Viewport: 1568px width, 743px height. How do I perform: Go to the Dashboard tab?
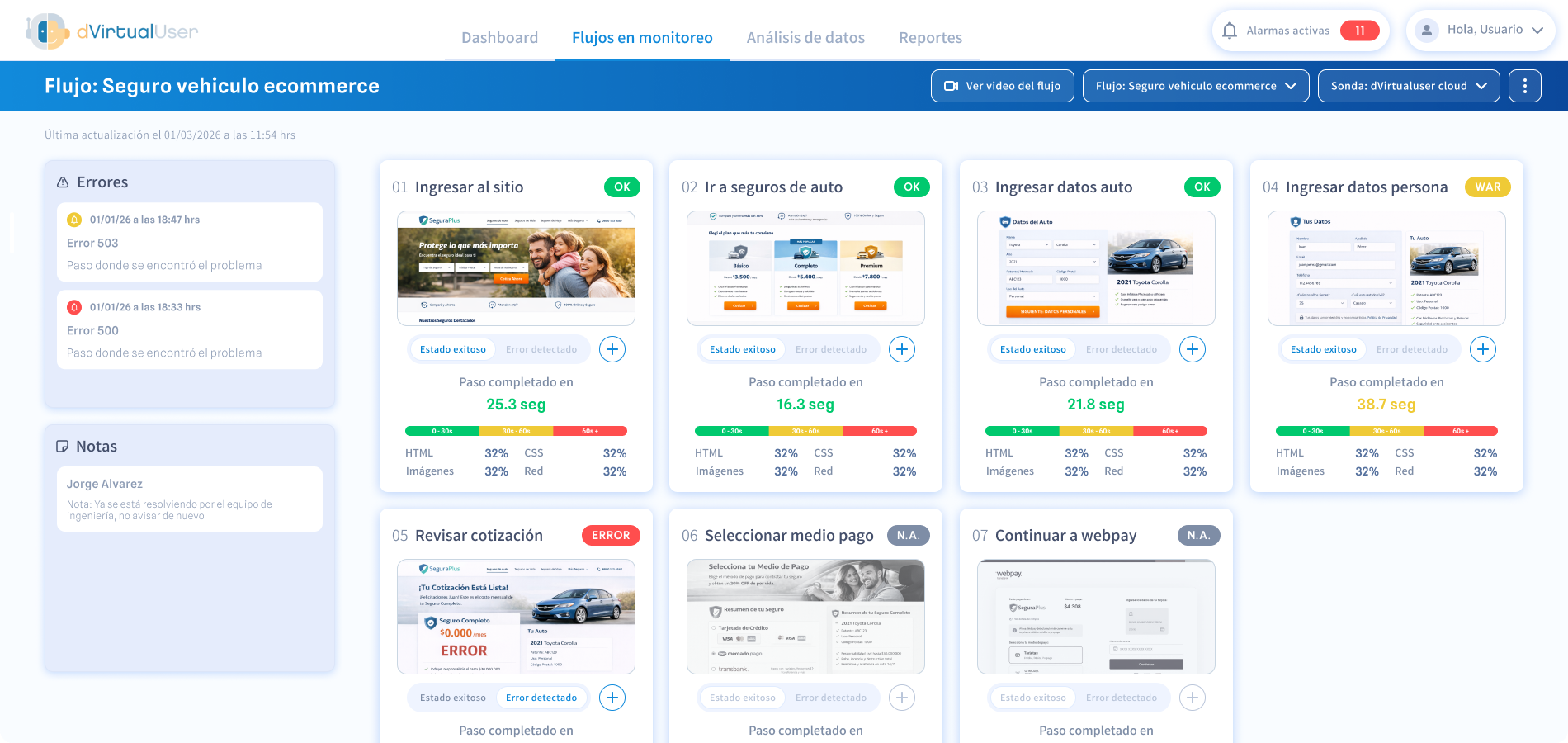click(x=499, y=38)
